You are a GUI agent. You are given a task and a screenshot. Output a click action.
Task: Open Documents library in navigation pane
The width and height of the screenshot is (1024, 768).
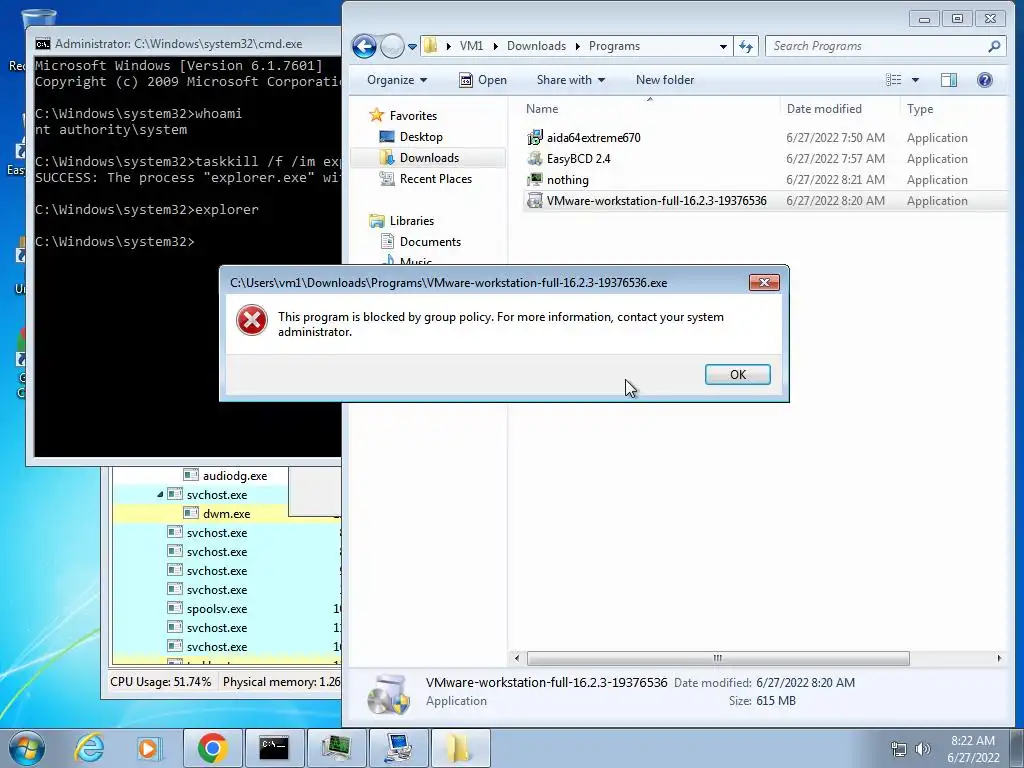pyautogui.click(x=430, y=242)
